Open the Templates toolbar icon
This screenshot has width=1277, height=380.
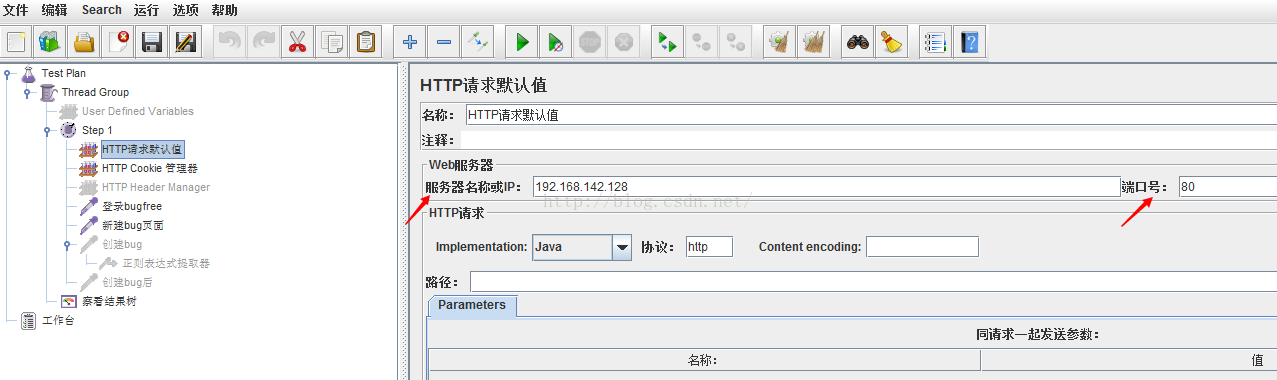tap(49, 42)
